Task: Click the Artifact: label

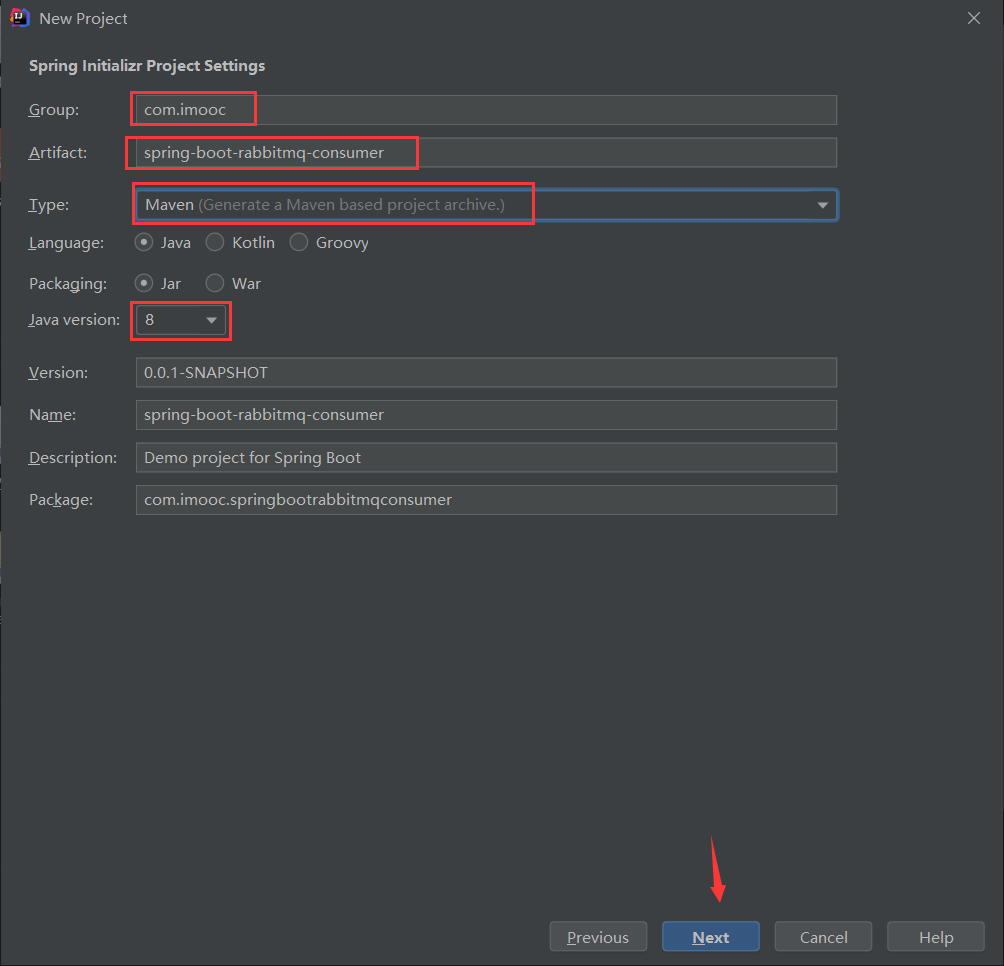Action: point(58,152)
